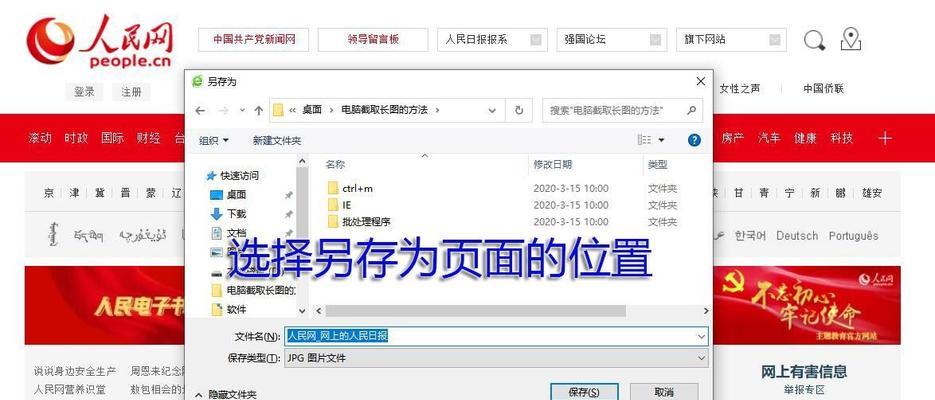The height and width of the screenshot is (400, 935).
Task: Click the plus icon in red navigation bar
Action: pyautogui.click(x=886, y=138)
